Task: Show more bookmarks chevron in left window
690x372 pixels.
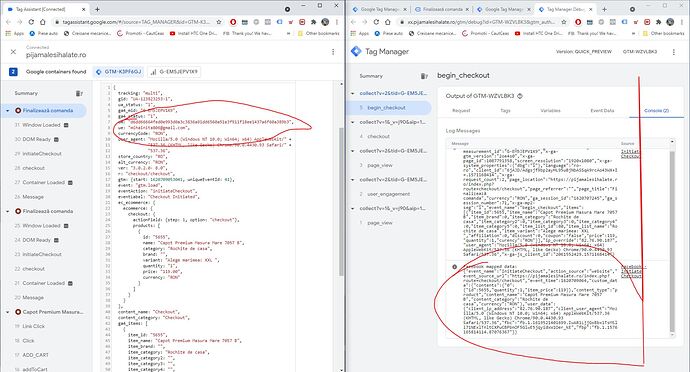Action: (x=288, y=33)
